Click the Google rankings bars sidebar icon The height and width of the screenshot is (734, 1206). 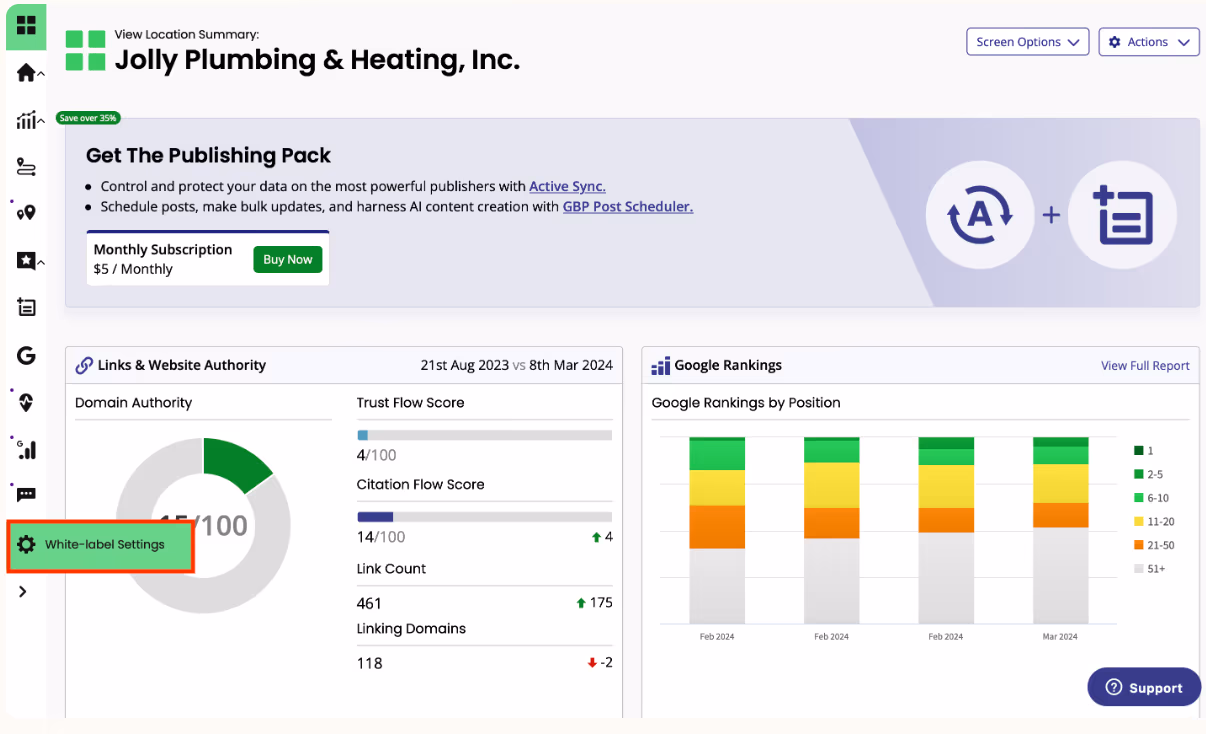pos(26,449)
